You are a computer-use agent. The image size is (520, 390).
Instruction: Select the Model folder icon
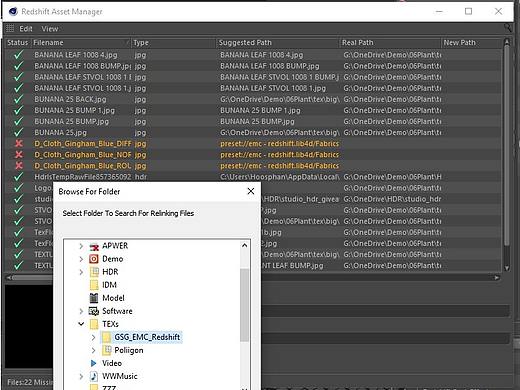tap(94, 298)
